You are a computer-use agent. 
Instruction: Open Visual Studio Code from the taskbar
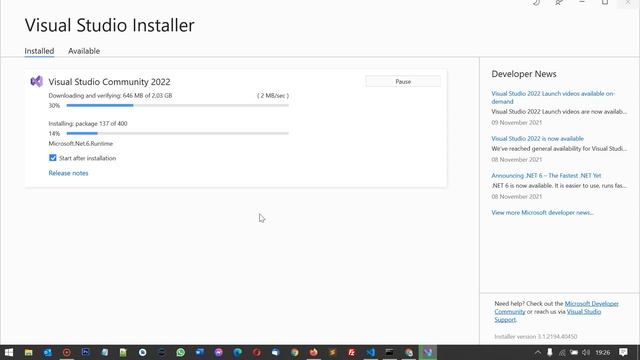[371, 352]
